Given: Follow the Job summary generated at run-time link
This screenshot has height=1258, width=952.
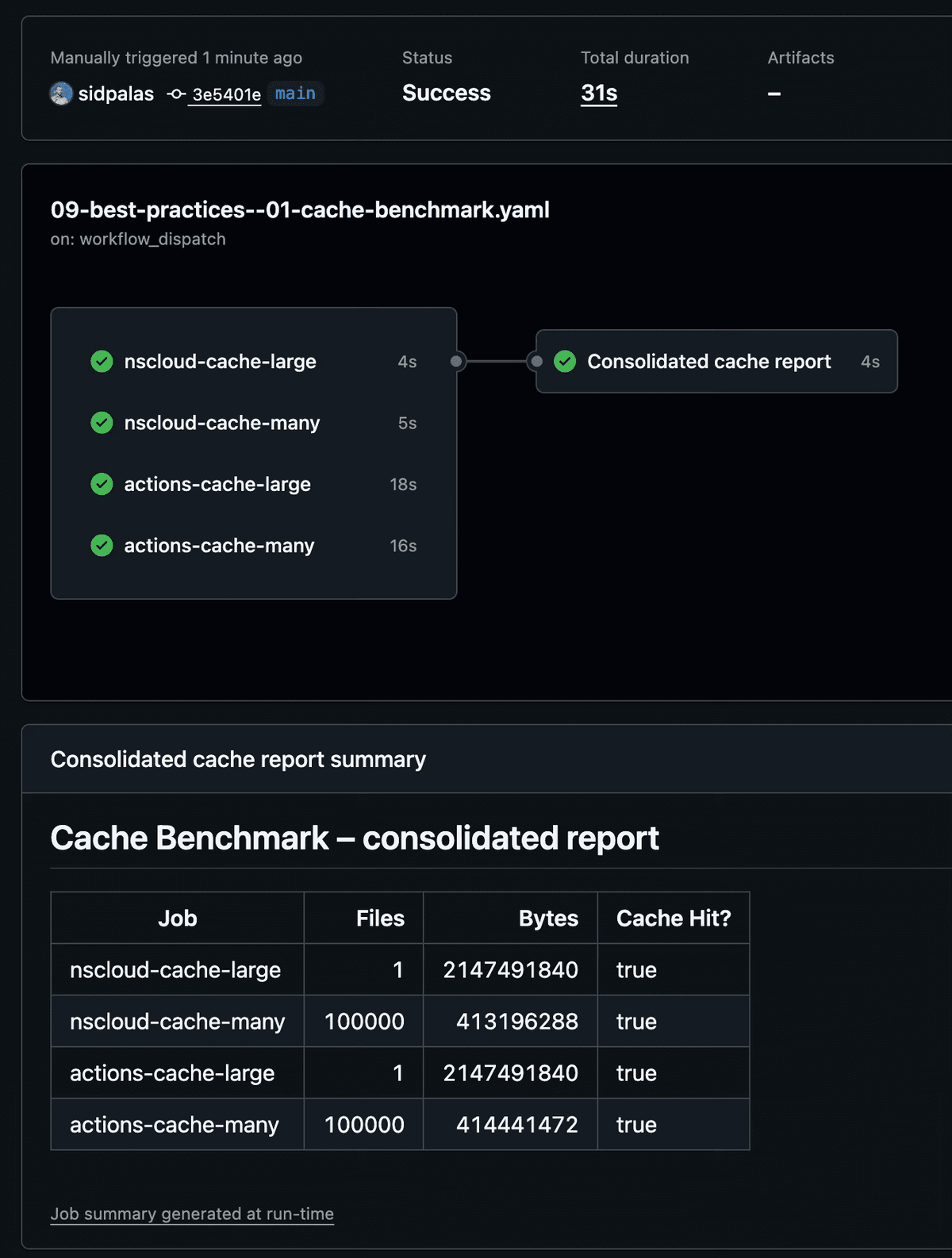Looking at the screenshot, I should 192,1214.
